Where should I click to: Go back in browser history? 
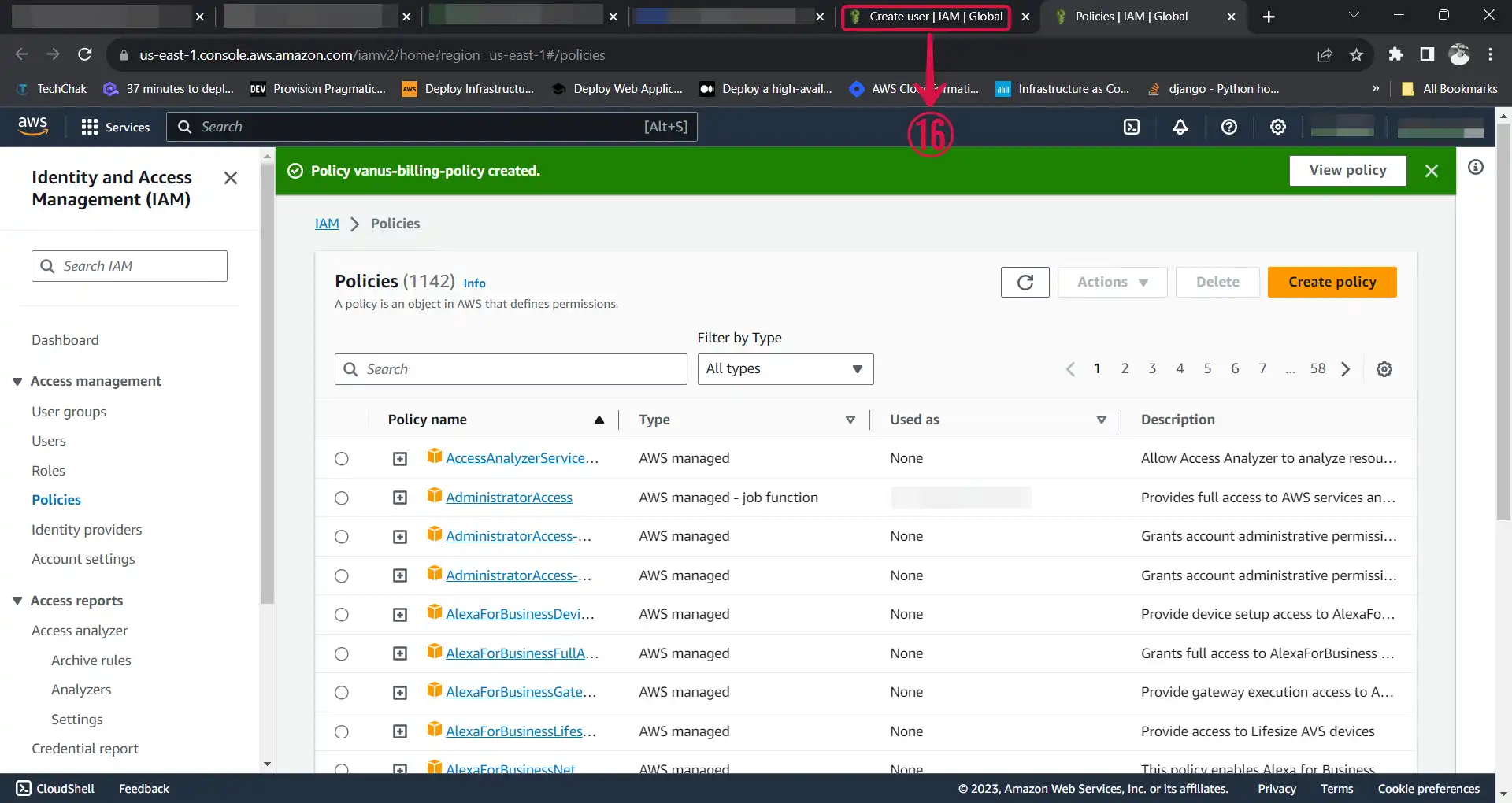click(22, 54)
